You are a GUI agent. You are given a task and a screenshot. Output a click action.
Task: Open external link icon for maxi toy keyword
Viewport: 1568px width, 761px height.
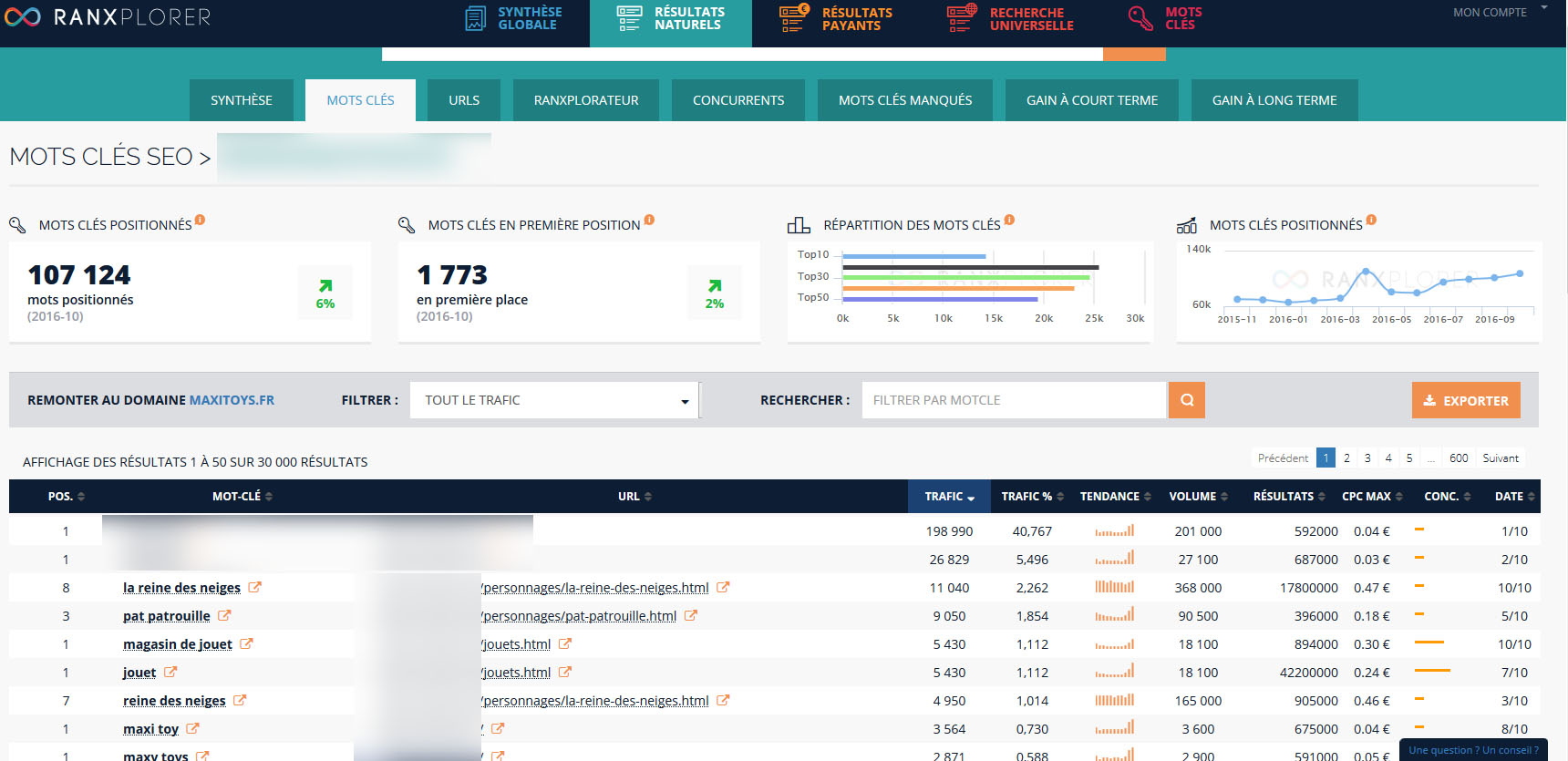point(192,728)
